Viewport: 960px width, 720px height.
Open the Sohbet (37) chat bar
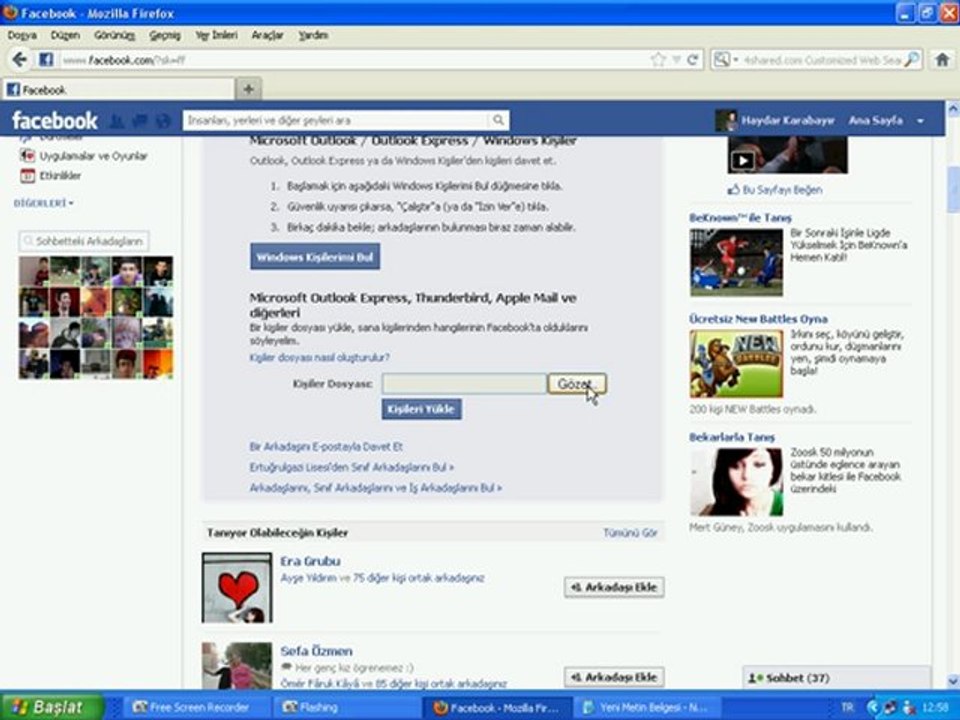pos(836,678)
